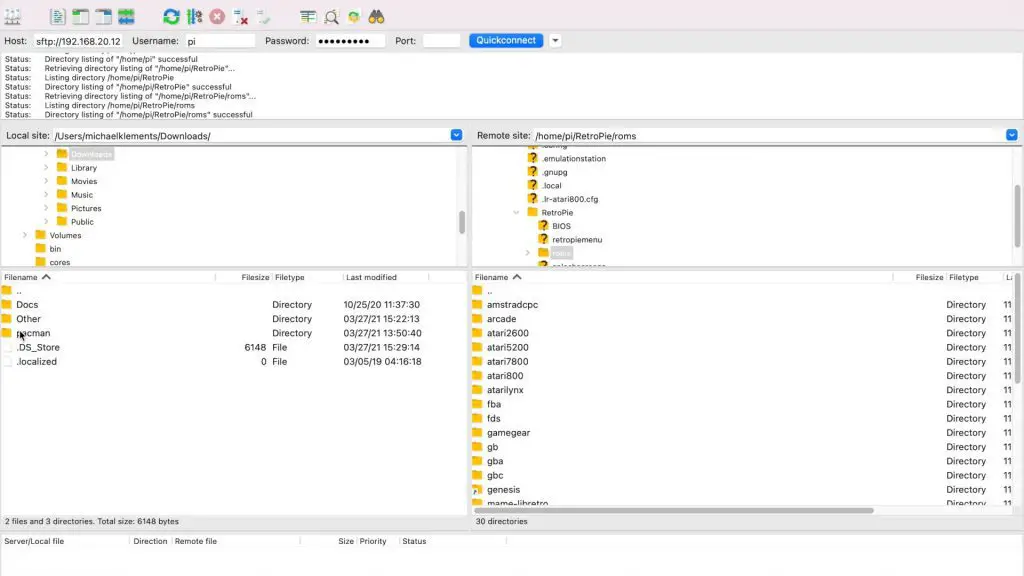Collapse the RetroPie folder in remote tree
Screen dimensions: 1024x576
(516, 213)
